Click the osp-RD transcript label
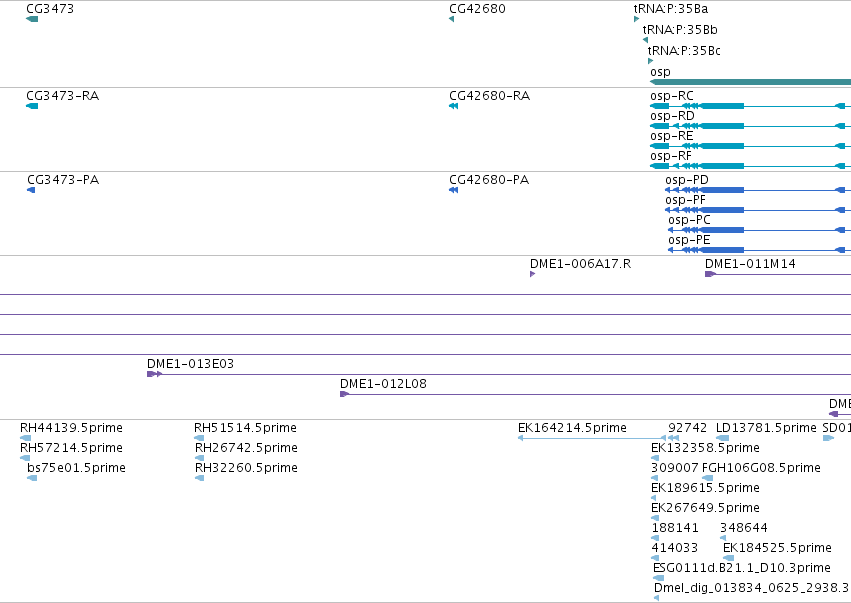Viewport: 851px width, 603px height. coord(672,116)
